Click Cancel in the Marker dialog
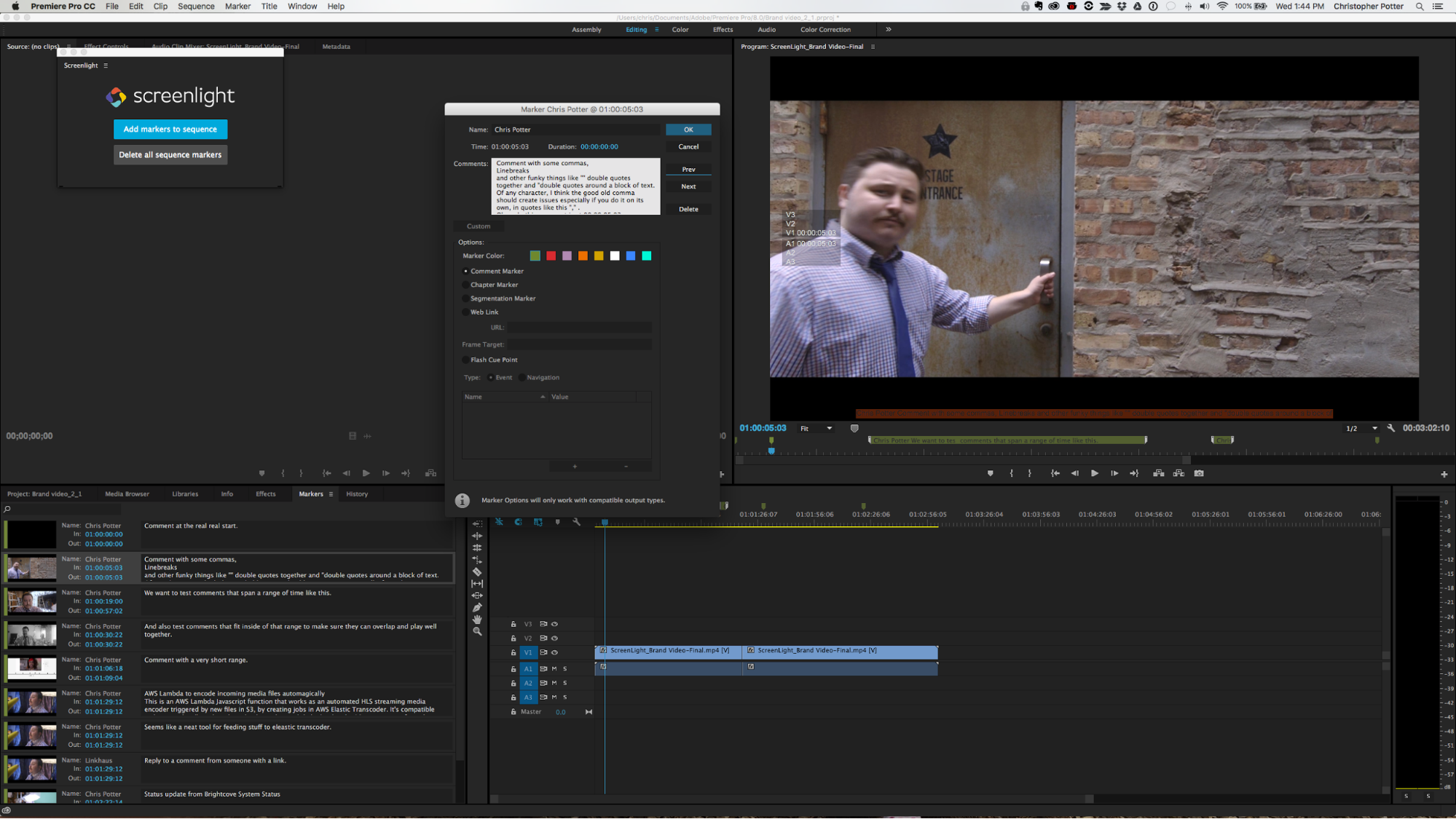The width and height of the screenshot is (1456, 819). click(x=688, y=146)
